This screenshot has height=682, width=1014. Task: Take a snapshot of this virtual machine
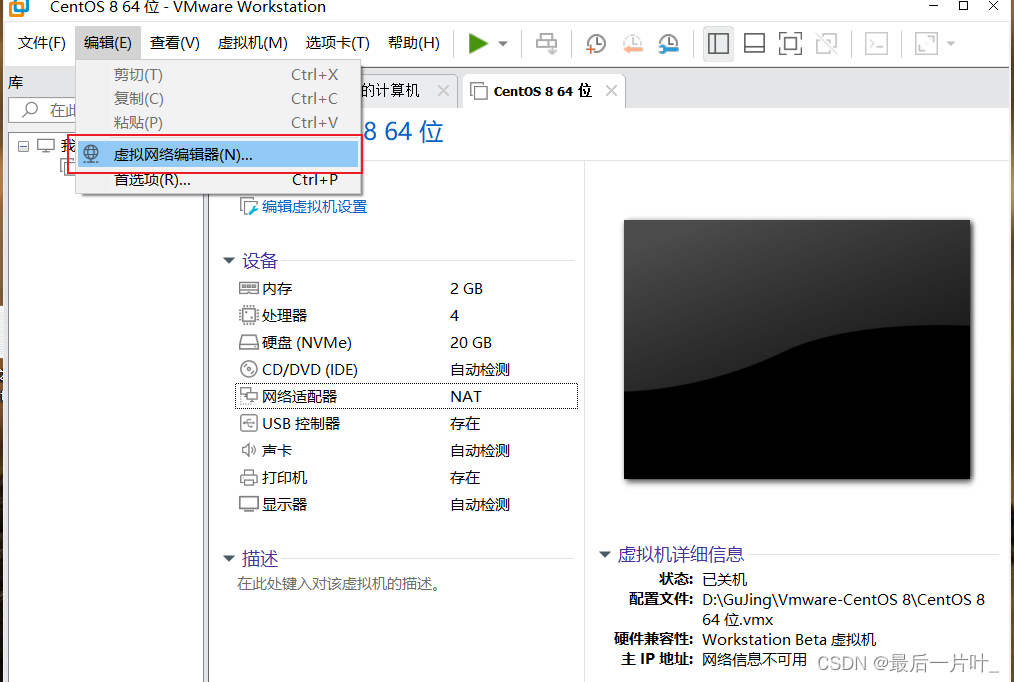pos(596,43)
